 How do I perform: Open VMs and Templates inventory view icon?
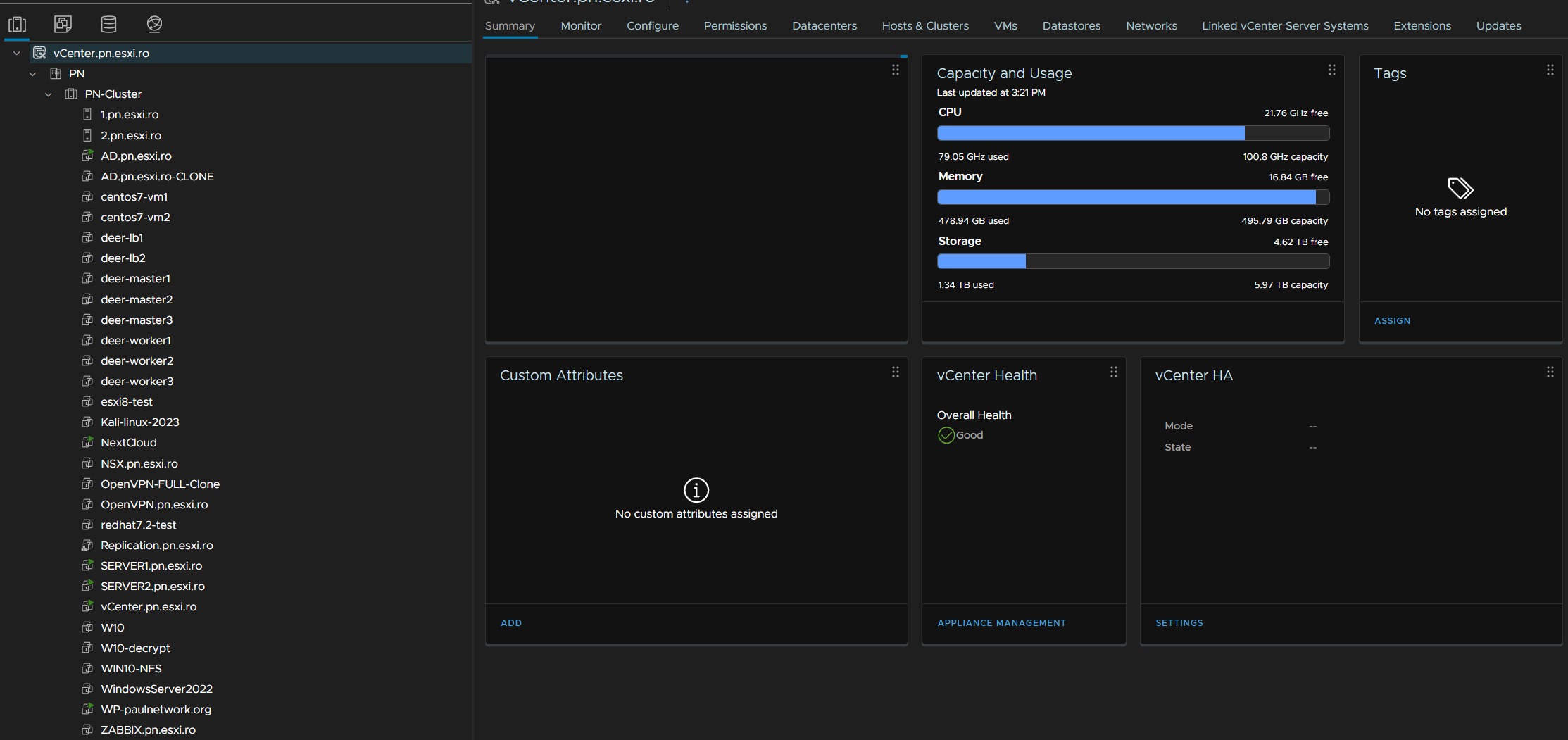pos(63,25)
